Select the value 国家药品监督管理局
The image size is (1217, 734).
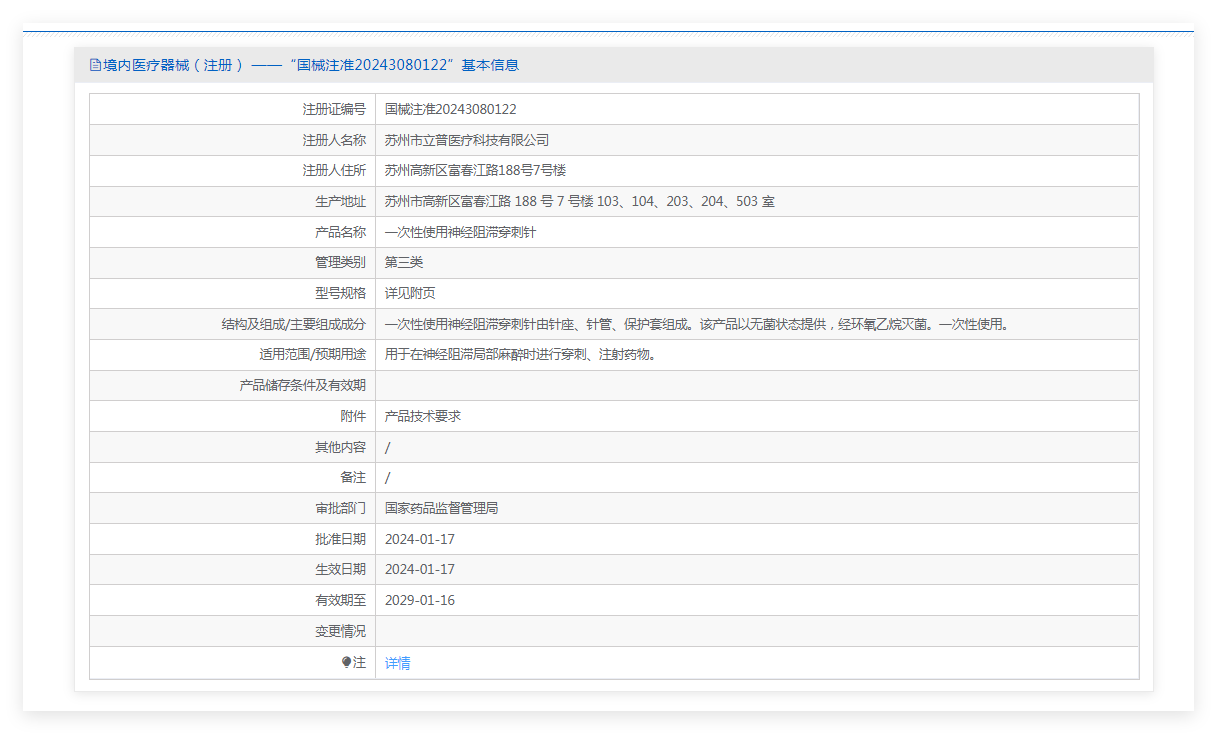click(x=442, y=508)
